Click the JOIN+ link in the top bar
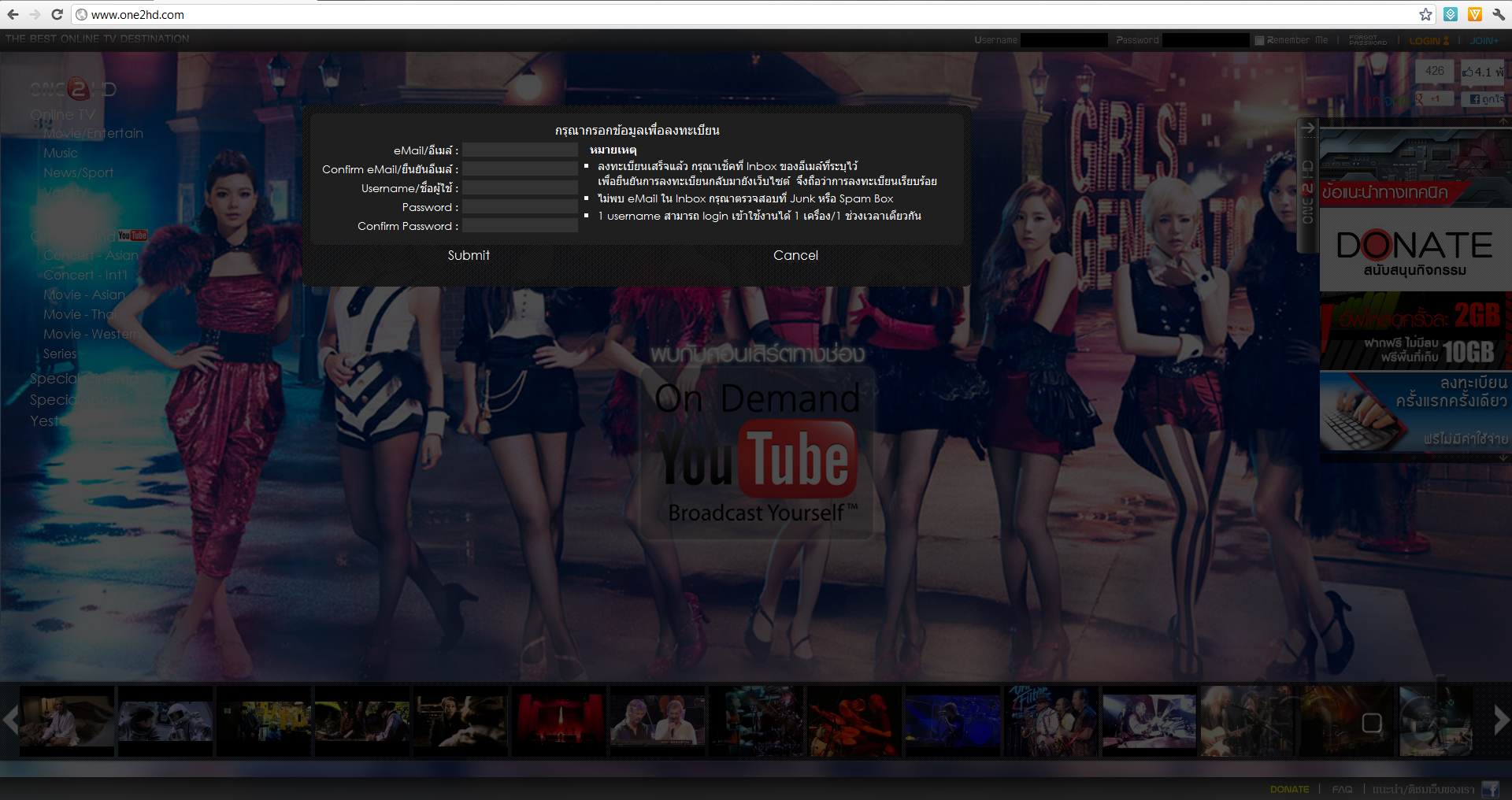 (x=1484, y=40)
